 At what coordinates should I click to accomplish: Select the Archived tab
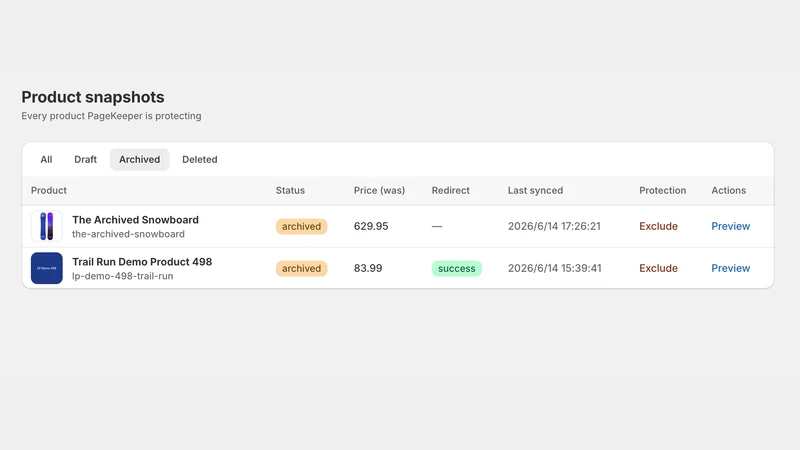point(139,159)
